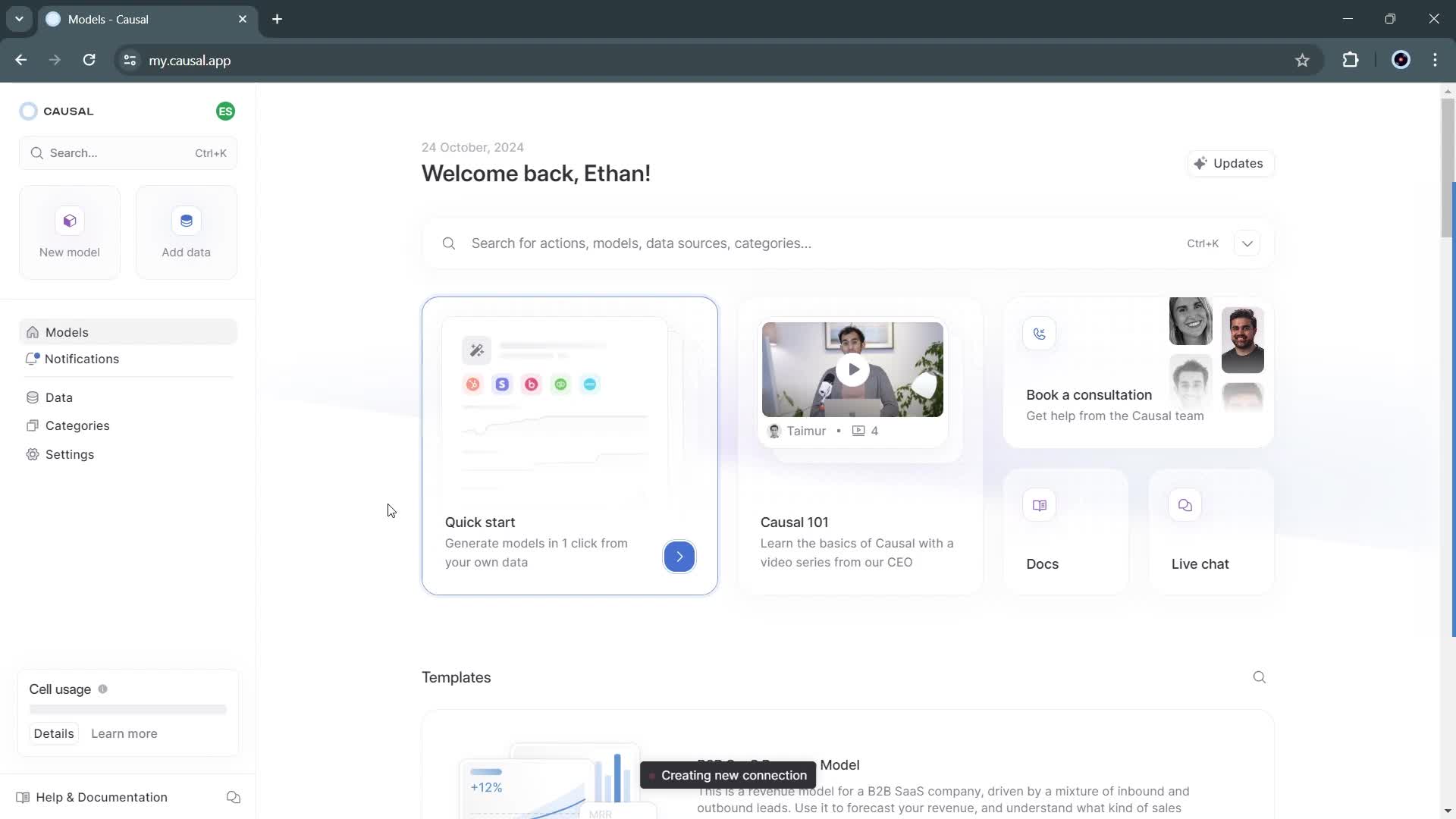This screenshot has height=819, width=1456.
Task: Start a Live chat with support
Action: tap(1210, 531)
